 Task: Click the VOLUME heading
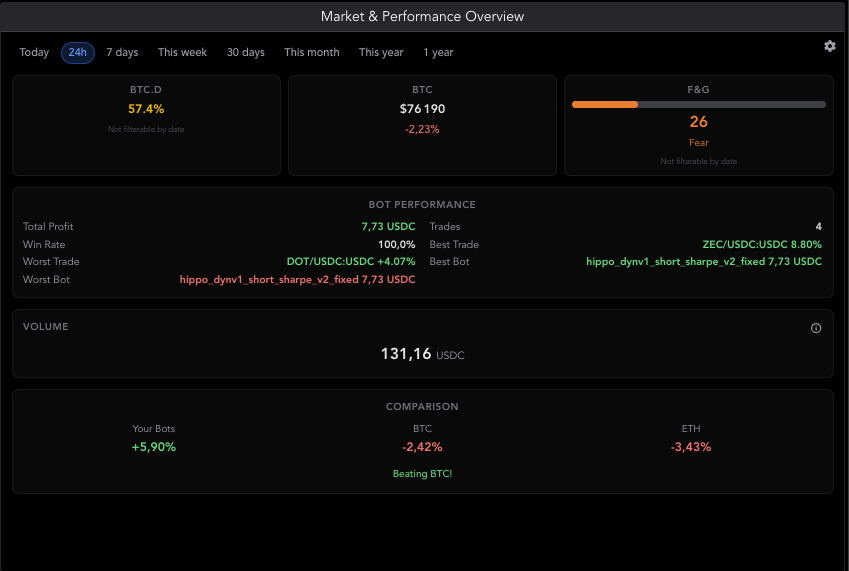click(45, 327)
